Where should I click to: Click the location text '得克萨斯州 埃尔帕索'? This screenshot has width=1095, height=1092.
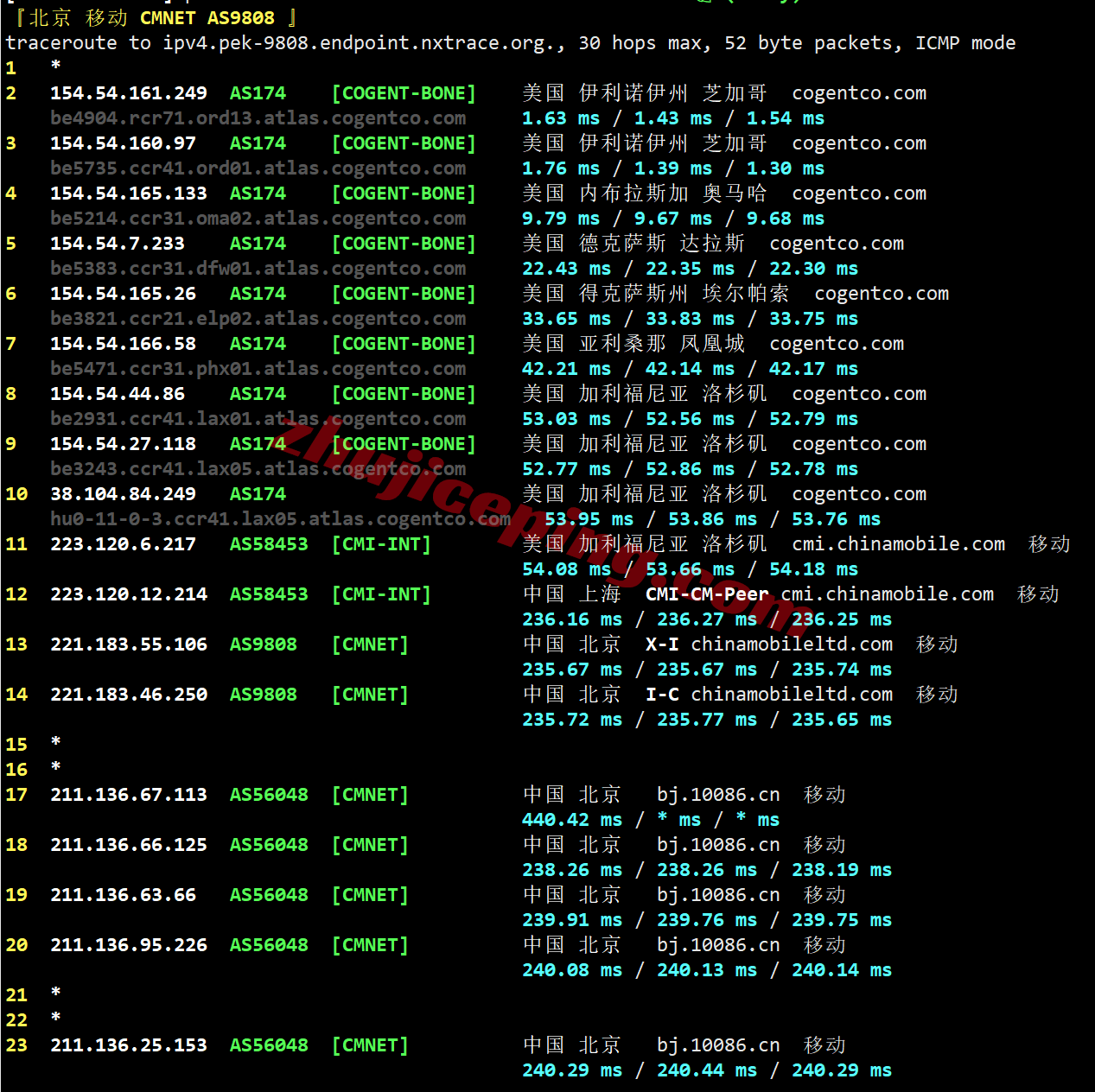click(x=684, y=294)
